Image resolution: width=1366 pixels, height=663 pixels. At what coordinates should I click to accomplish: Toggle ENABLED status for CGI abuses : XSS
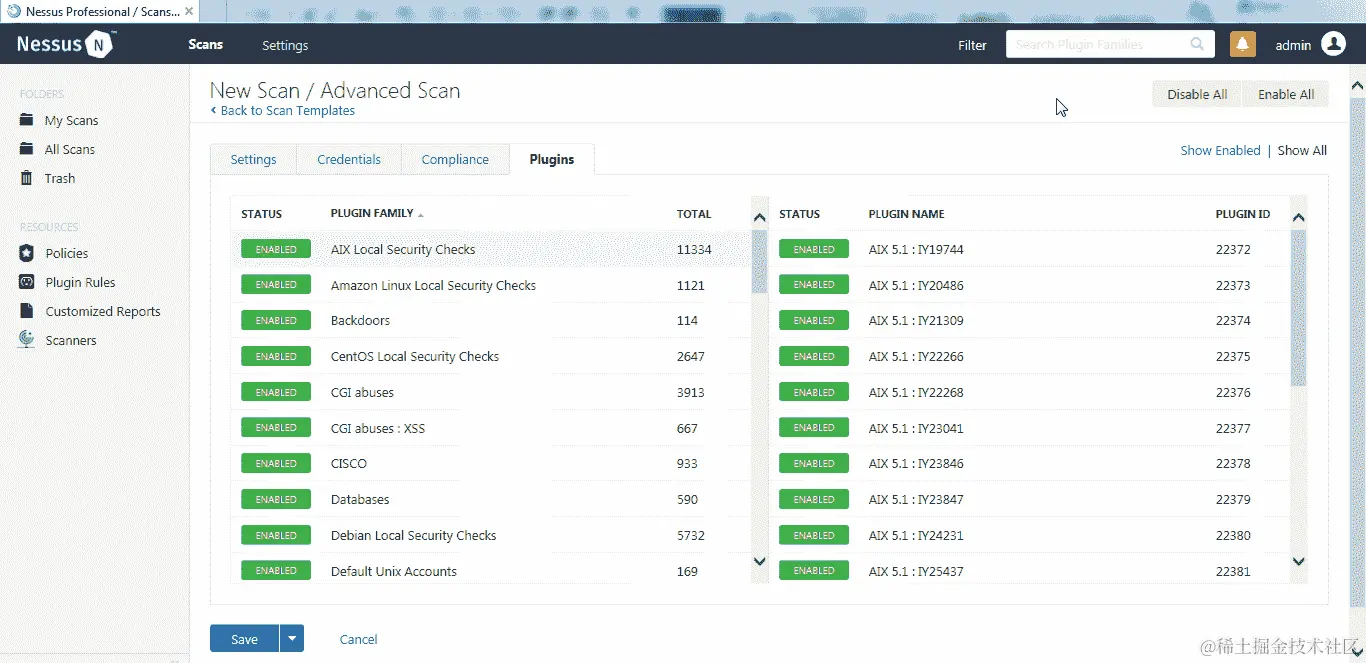[x=276, y=428]
